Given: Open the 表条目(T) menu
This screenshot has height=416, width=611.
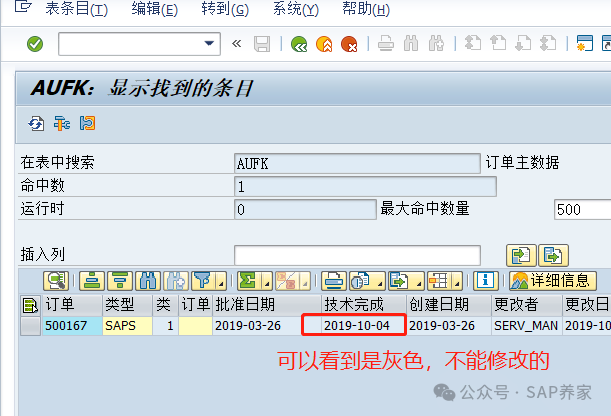Looking at the screenshot, I should (76, 9).
